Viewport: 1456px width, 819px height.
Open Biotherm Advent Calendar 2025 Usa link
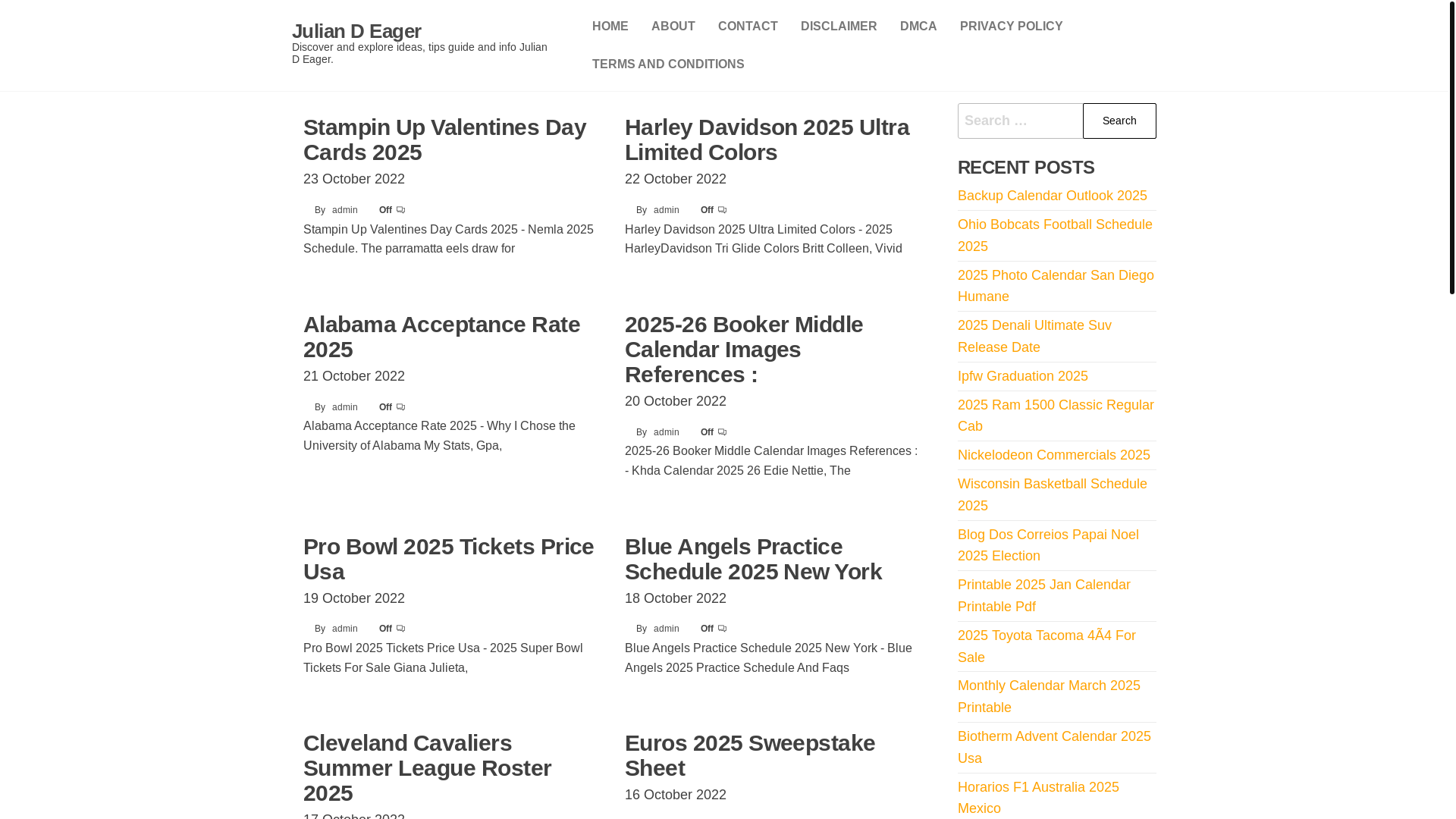pyautogui.click(x=1054, y=747)
